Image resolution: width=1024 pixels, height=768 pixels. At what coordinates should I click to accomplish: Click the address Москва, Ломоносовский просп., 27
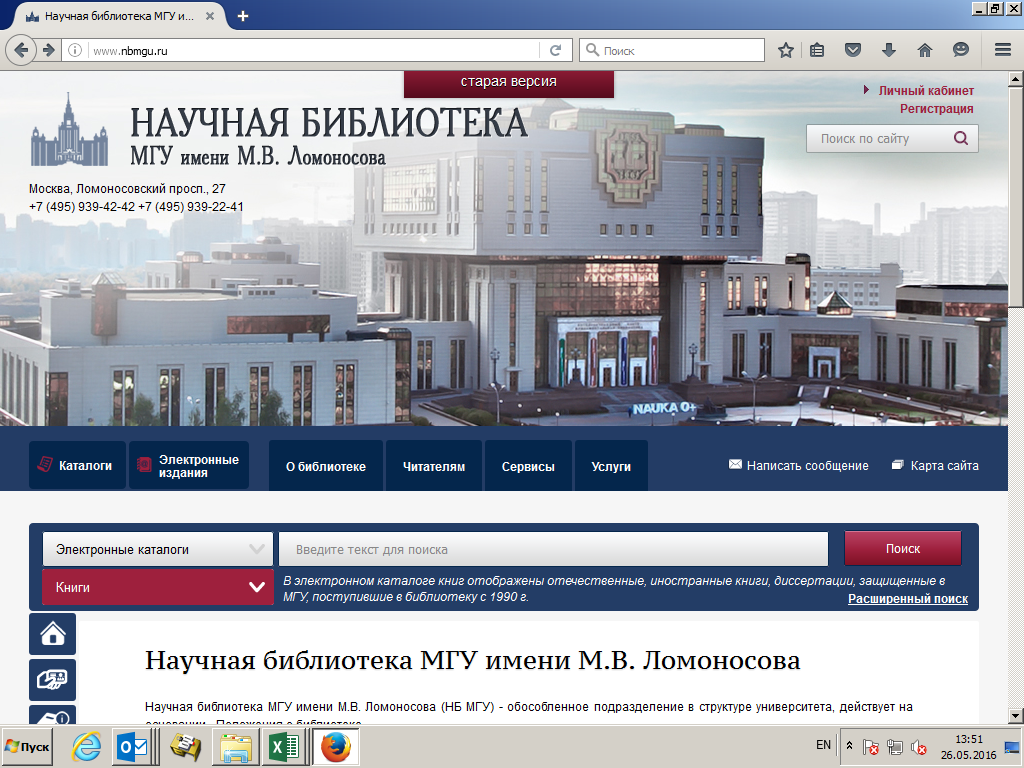tap(127, 189)
